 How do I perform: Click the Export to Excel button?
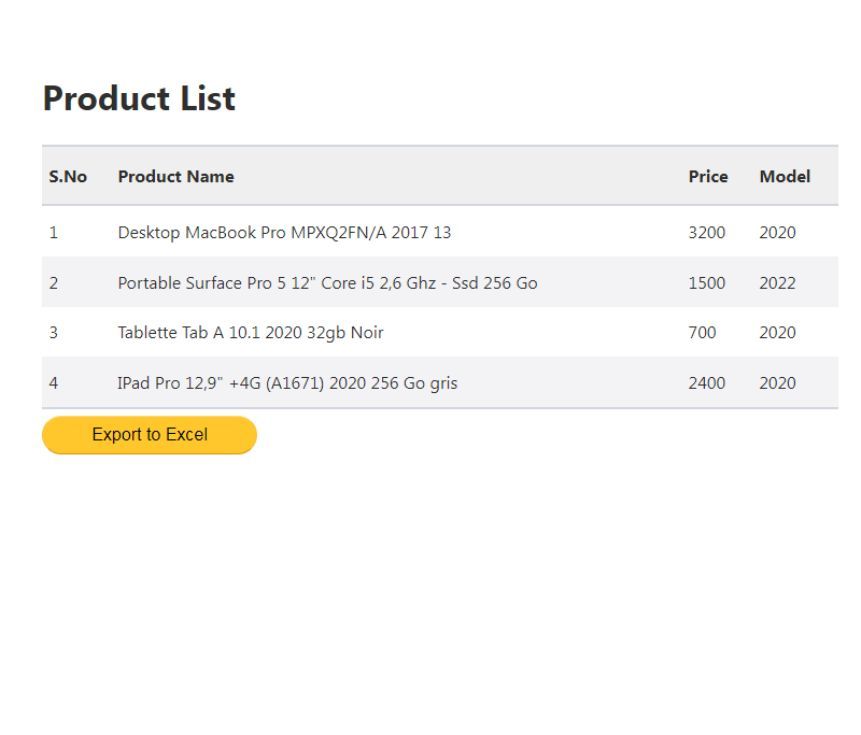pos(149,435)
